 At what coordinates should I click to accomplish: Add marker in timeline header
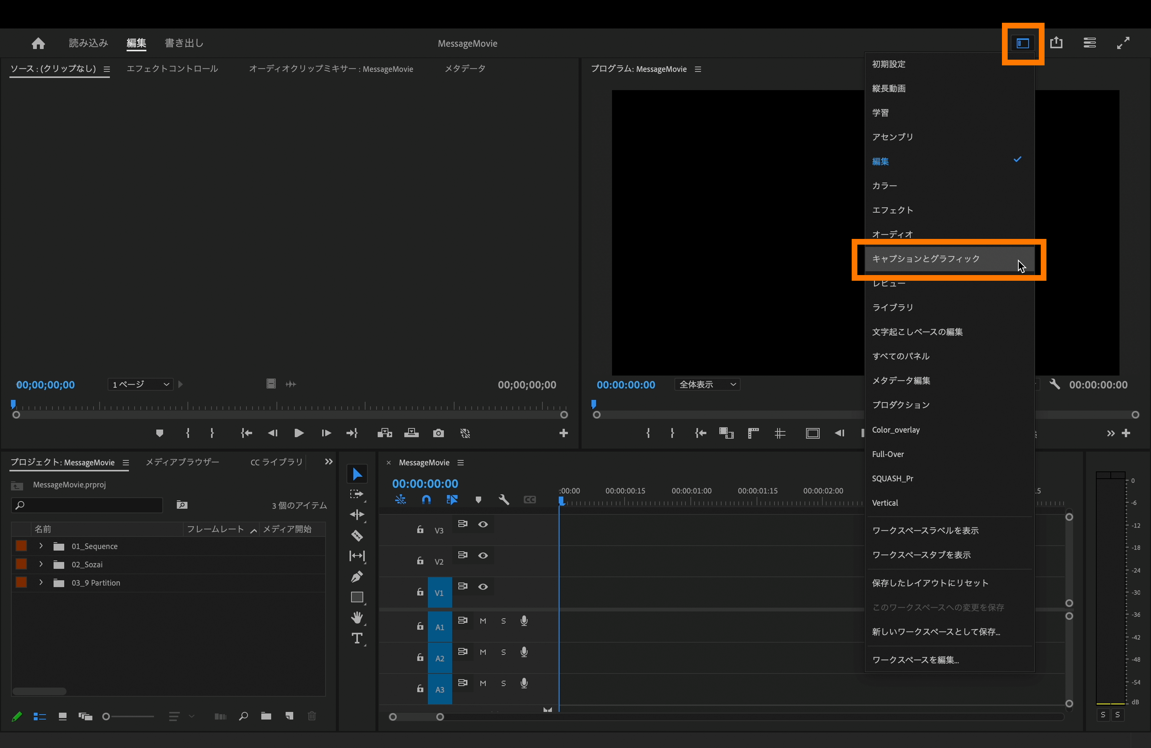(x=478, y=499)
